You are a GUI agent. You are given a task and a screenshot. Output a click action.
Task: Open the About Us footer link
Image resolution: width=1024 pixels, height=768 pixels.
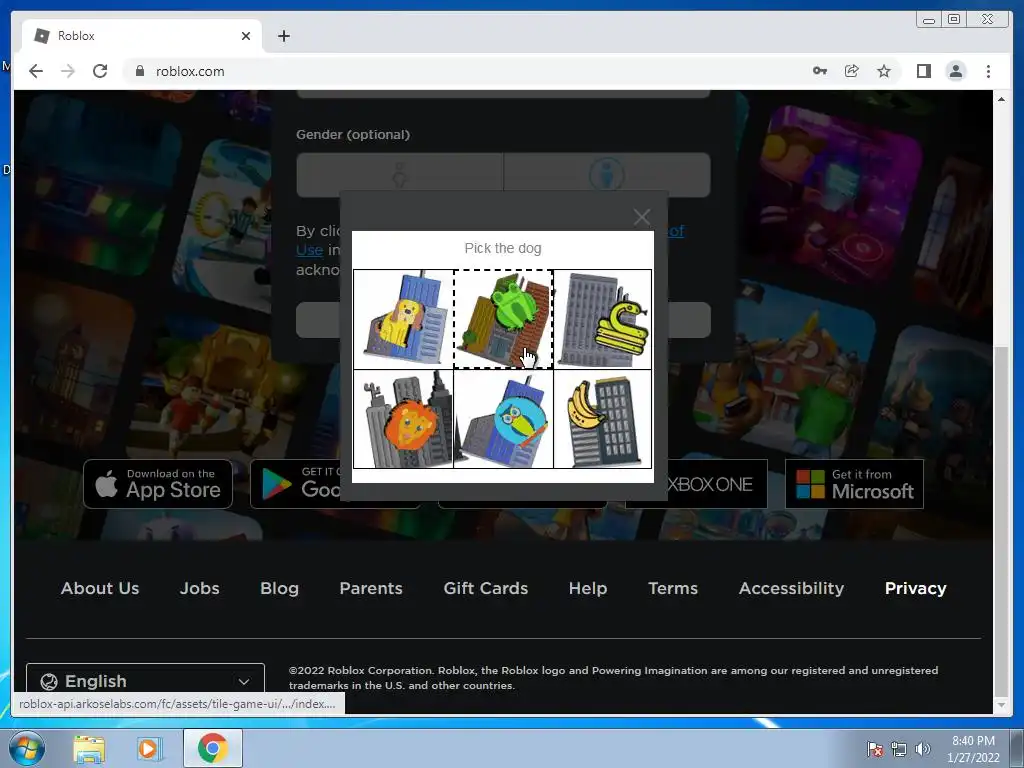pyautogui.click(x=100, y=588)
